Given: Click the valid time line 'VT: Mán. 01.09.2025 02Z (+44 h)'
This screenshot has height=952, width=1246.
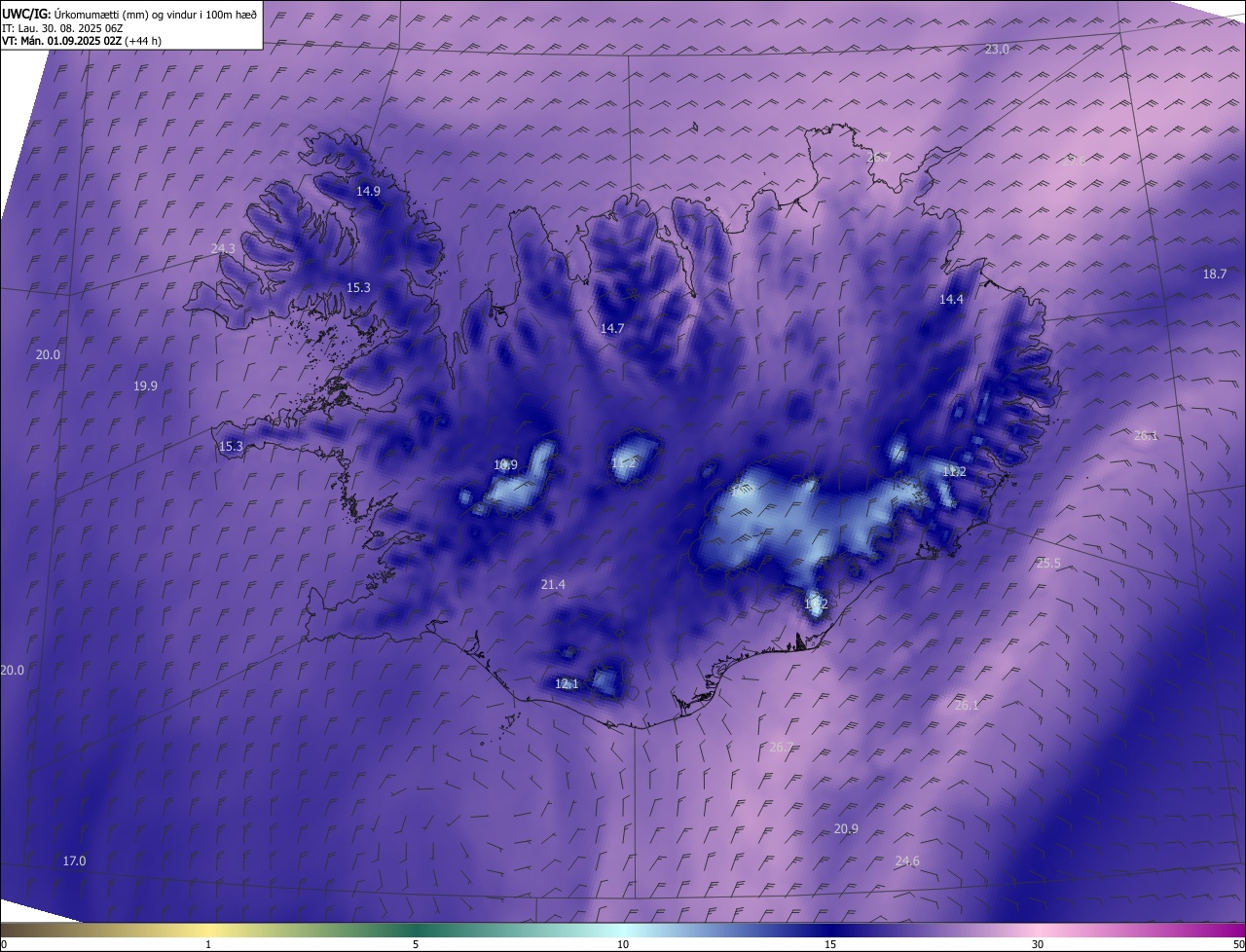Looking at the screenshot, I should (x=82, y=41).
